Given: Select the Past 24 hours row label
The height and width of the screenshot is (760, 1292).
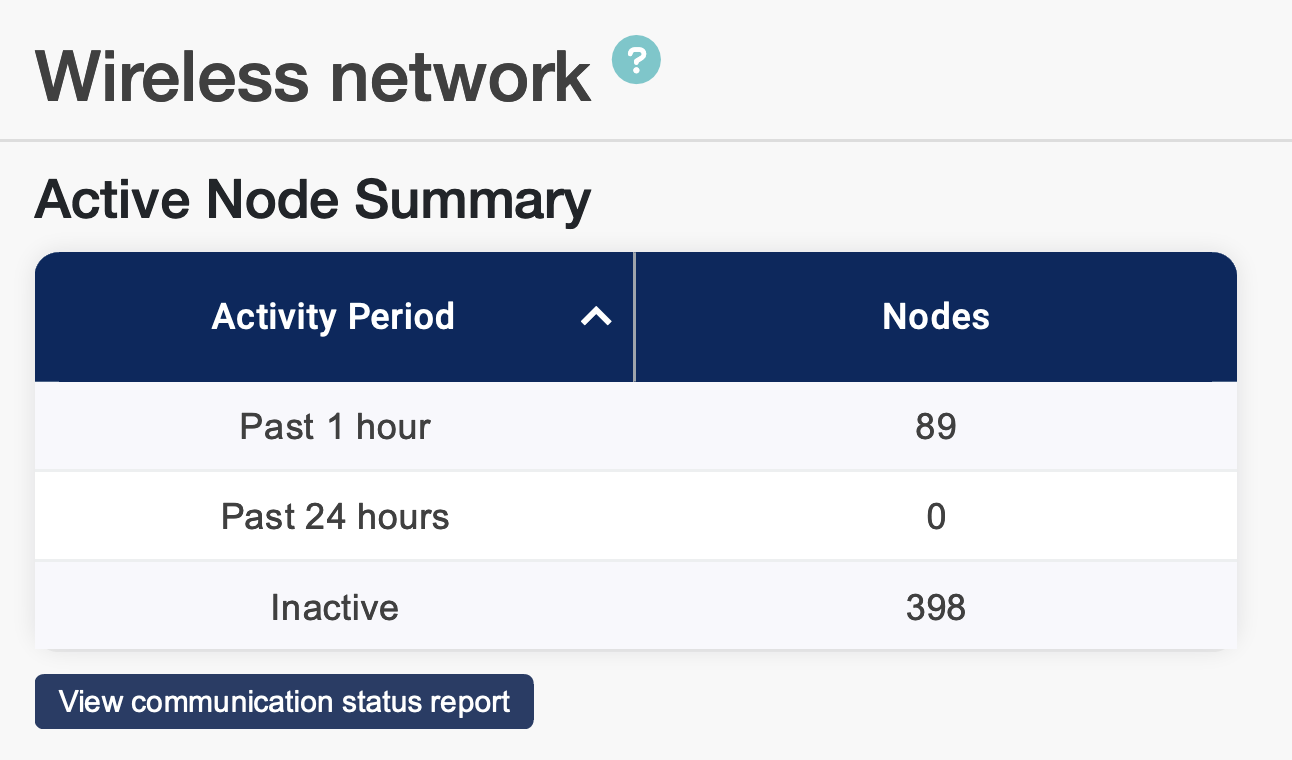Looking at the screenshot, I should (x=334, y=517).
